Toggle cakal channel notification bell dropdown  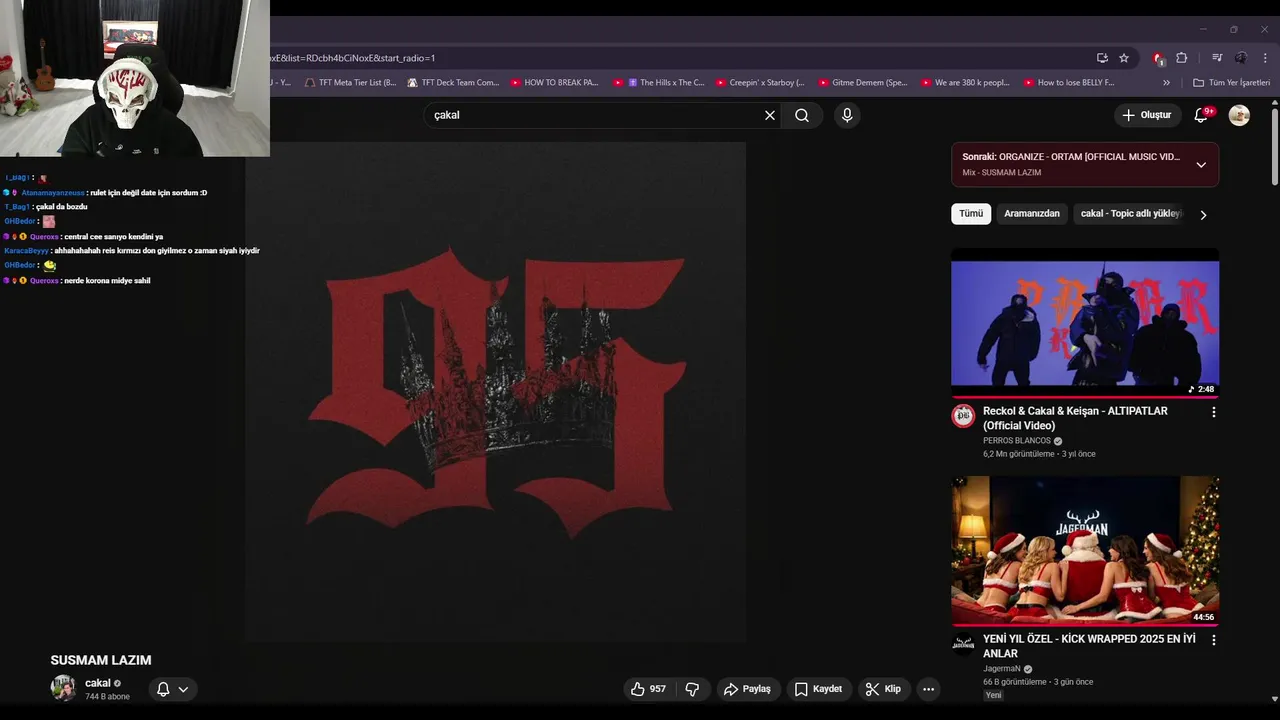coord(173,689)
